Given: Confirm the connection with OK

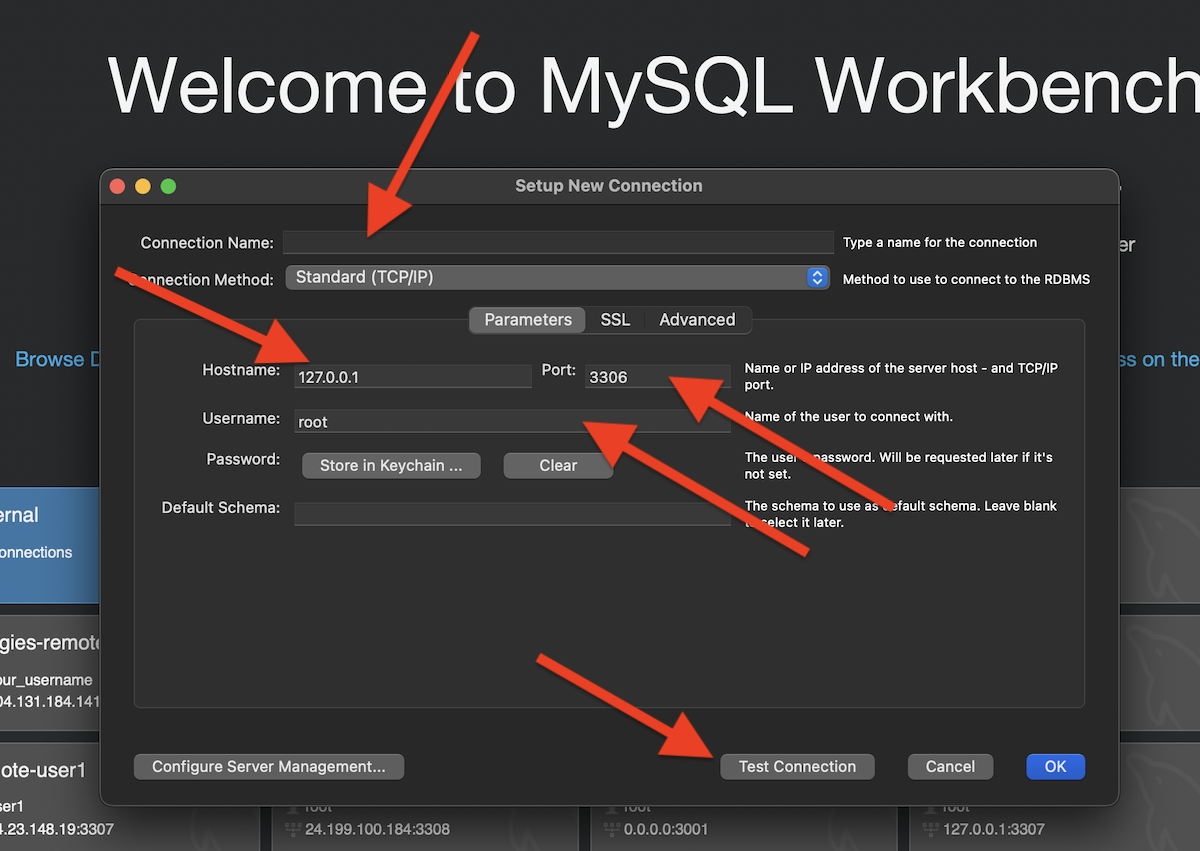Looking at the screenshot, I should 1055,767.
